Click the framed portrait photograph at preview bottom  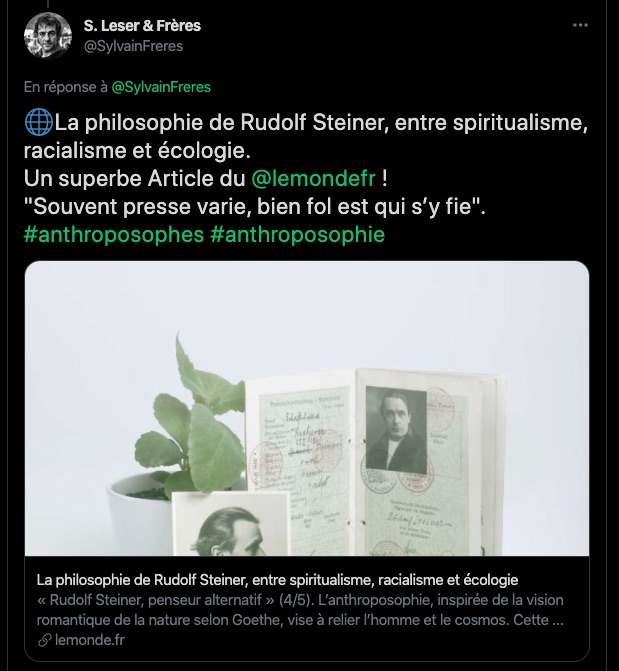click(x=228, y=525)
